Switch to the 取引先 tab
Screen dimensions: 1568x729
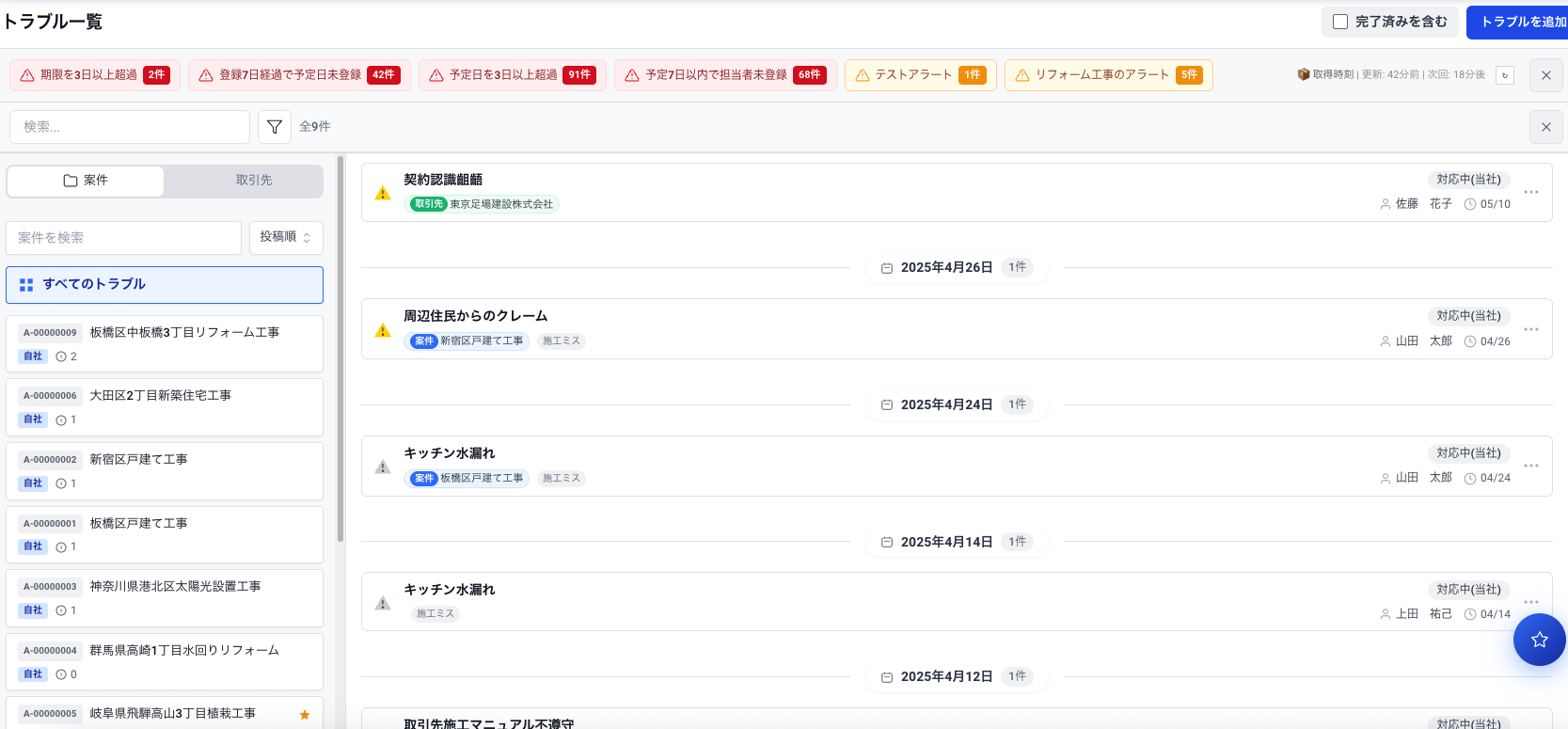click(x=254, y=181)
